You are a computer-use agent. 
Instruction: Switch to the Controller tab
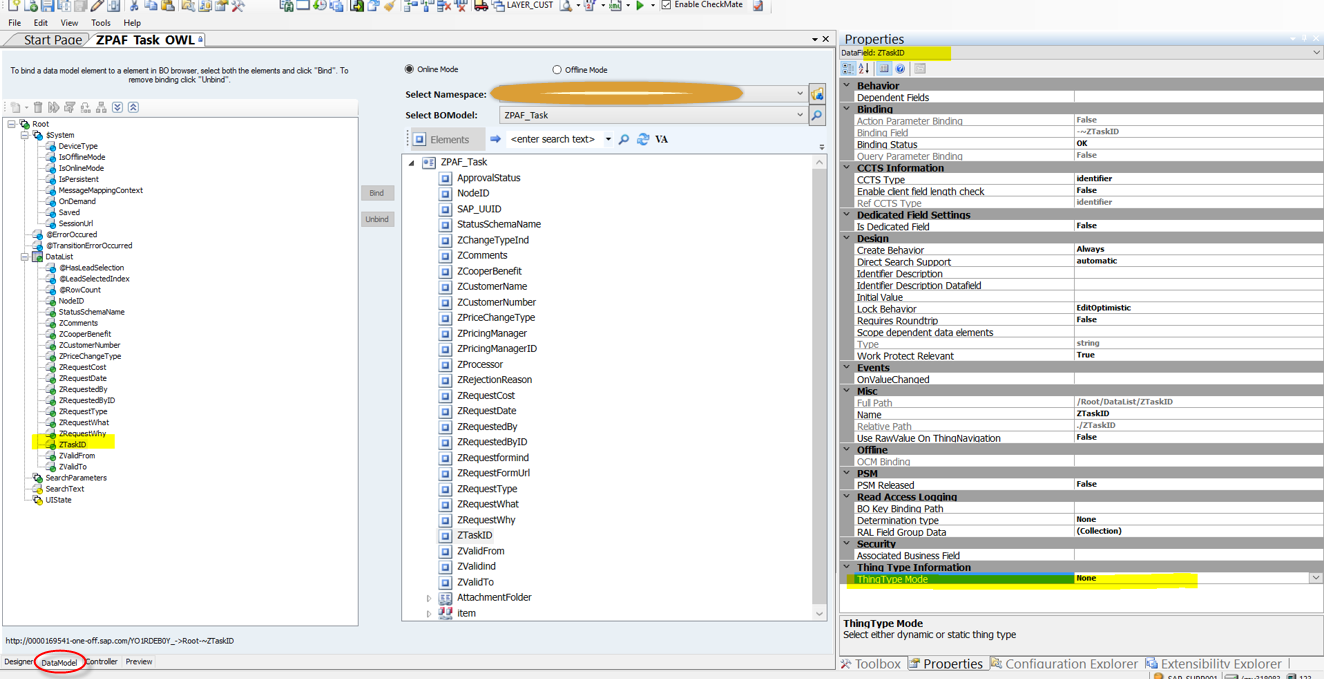click(101, 662)
